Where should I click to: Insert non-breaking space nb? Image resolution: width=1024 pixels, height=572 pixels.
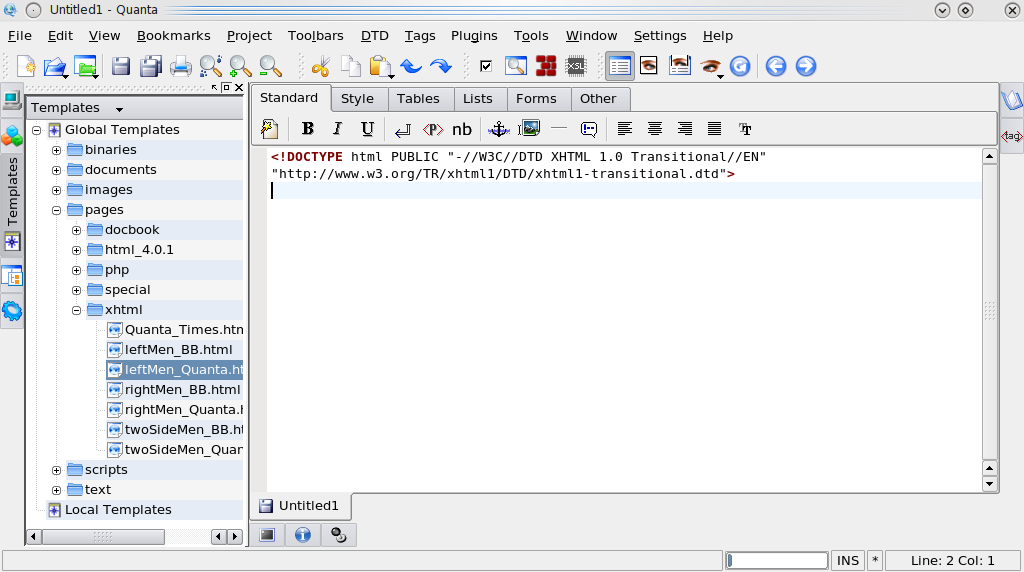(x=462, y=129)
